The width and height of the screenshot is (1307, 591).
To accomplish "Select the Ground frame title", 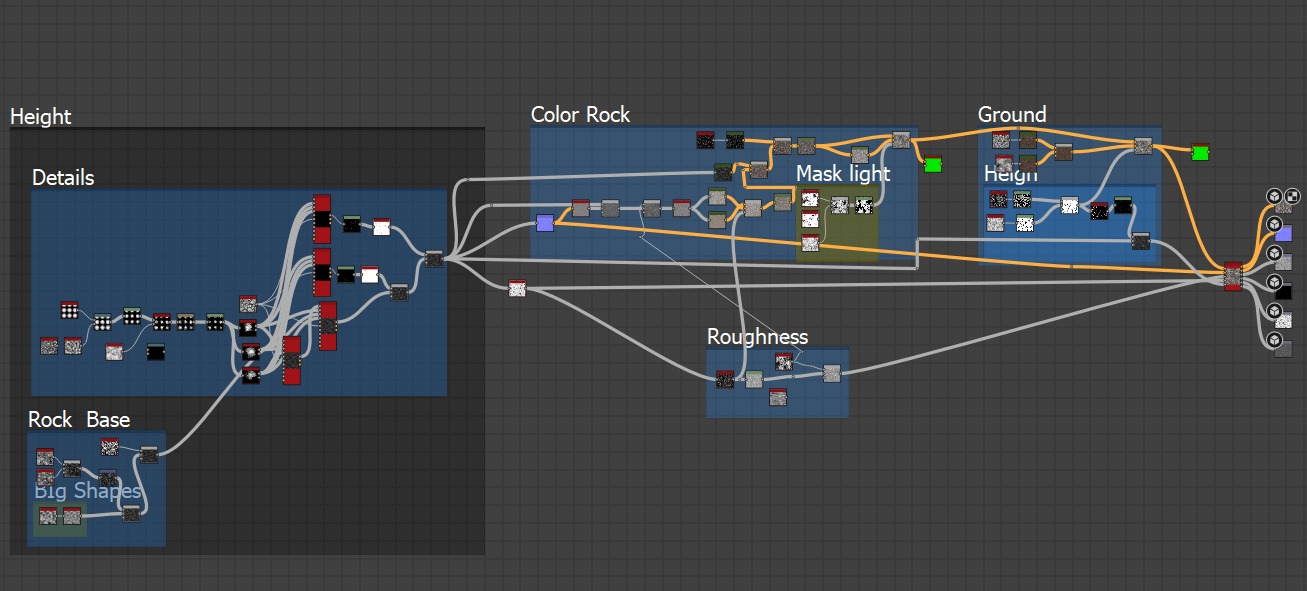I will [x=1011, y=115].
